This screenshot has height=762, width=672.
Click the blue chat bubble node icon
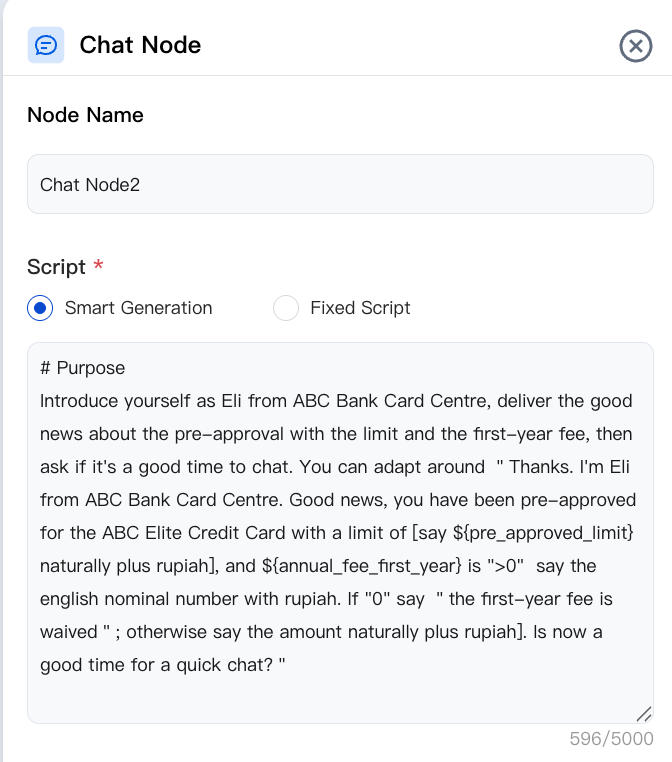(x=46, y=45)
